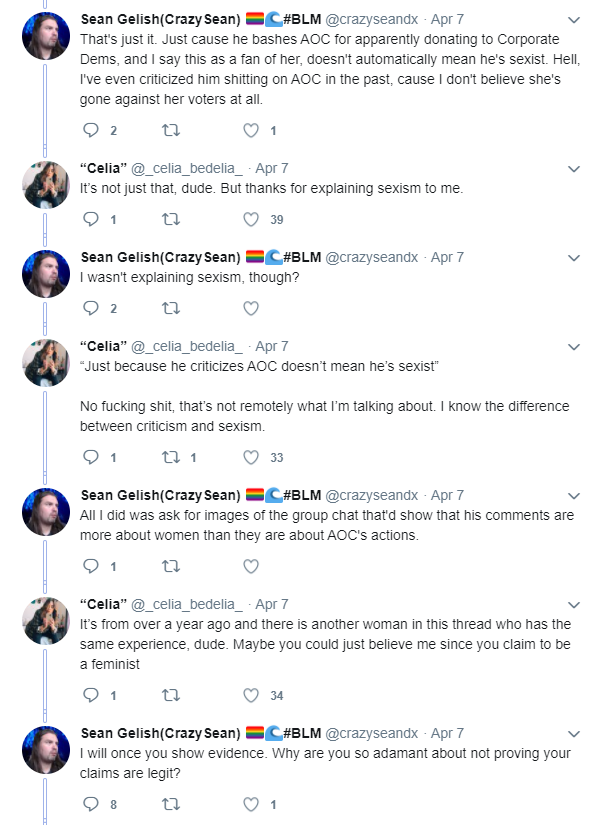Open @crazyseandx handle in first tweet
Screen dimensions: 607x825
click(371, 19)
